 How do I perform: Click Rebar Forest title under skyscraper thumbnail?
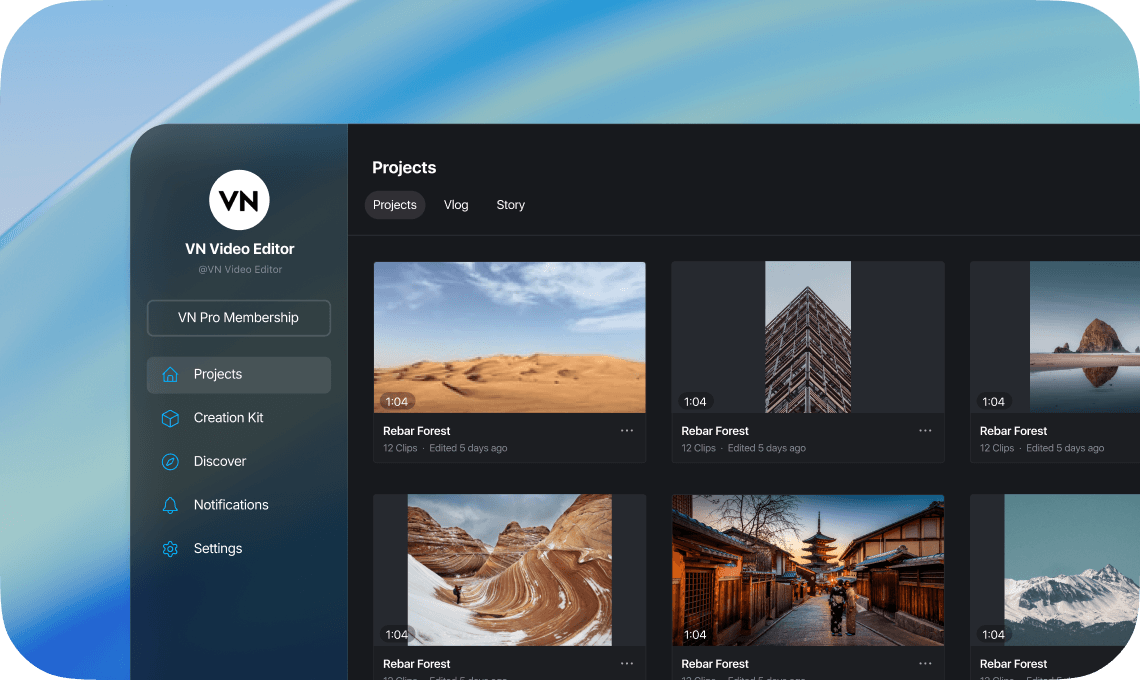click(715, 431)
